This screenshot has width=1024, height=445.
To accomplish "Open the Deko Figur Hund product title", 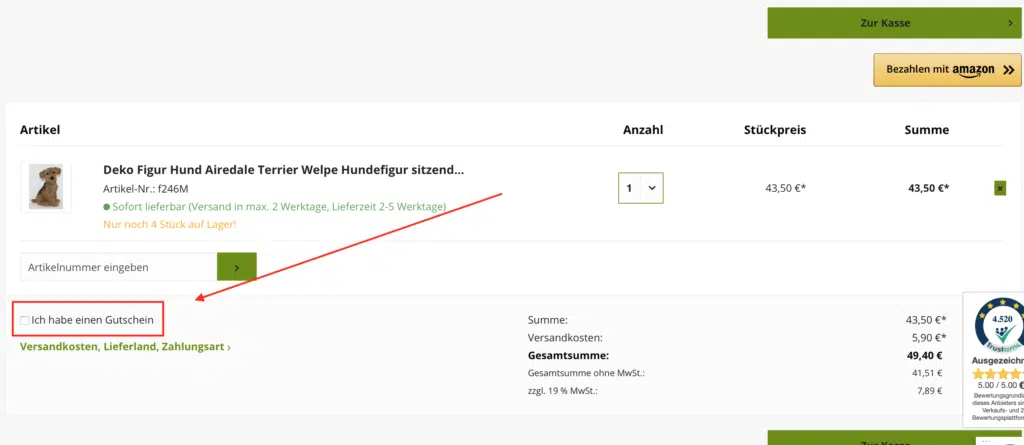I will coord(283,170).
